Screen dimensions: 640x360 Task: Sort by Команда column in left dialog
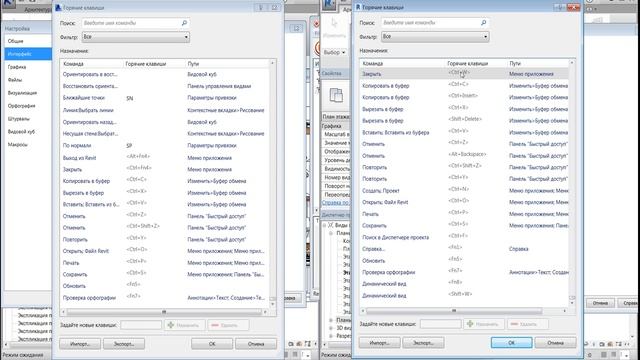click(x=91, y=64)
